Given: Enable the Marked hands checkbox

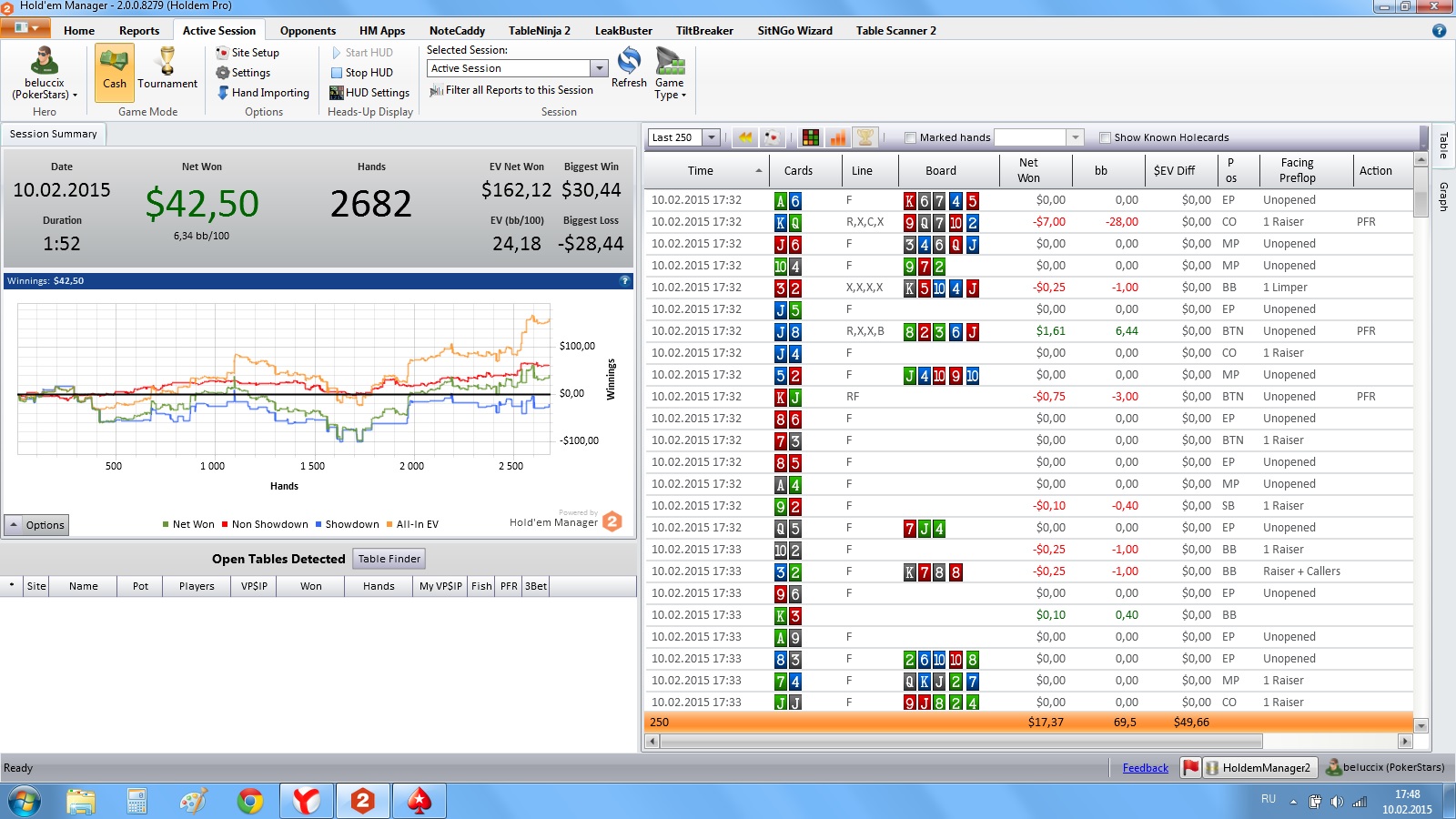Looking at the screenshot, I should point(910,138).
